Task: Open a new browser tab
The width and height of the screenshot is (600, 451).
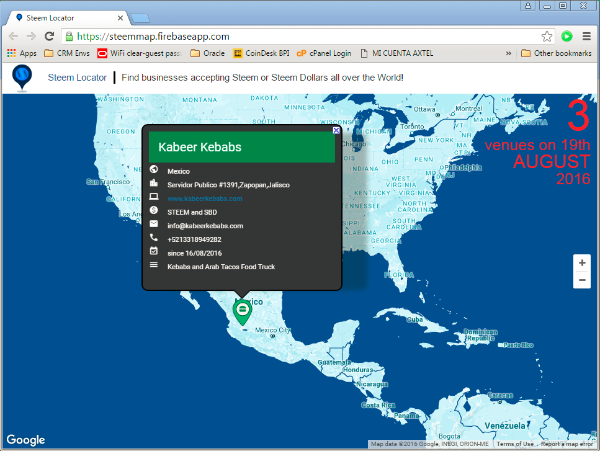Action: point(140,18)
